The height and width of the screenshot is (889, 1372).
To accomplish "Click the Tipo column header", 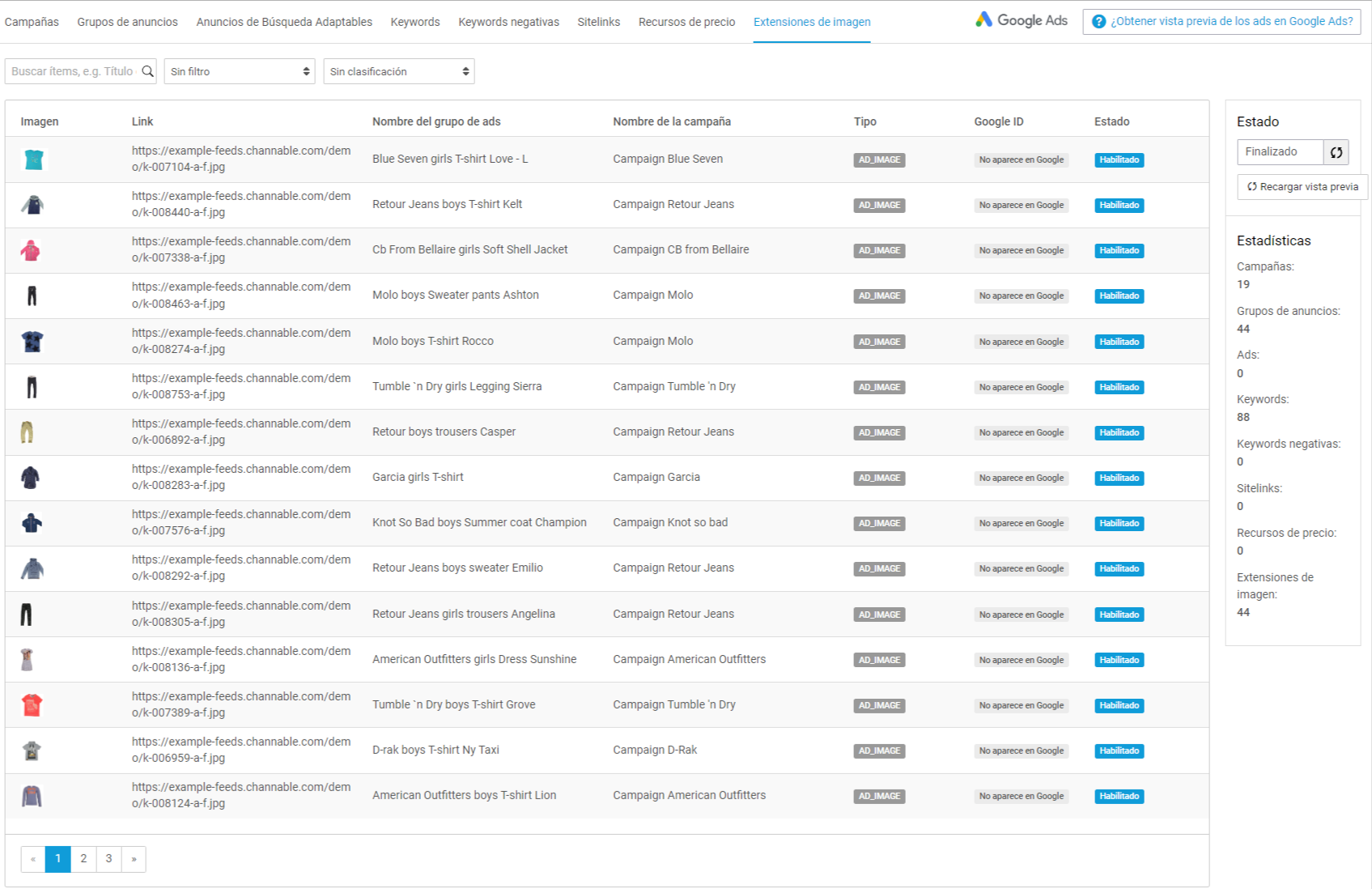I will [x=865, y=121].
